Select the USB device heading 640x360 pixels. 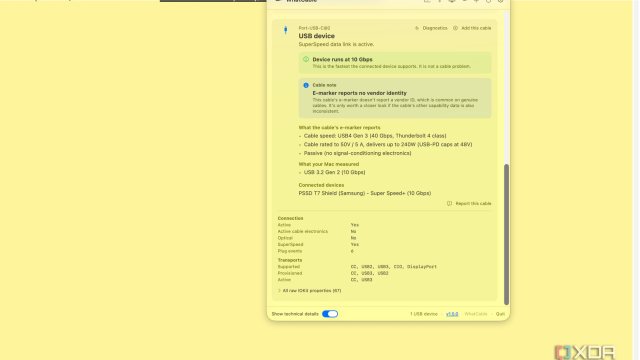pyautogui.click(x=316, y=36)
